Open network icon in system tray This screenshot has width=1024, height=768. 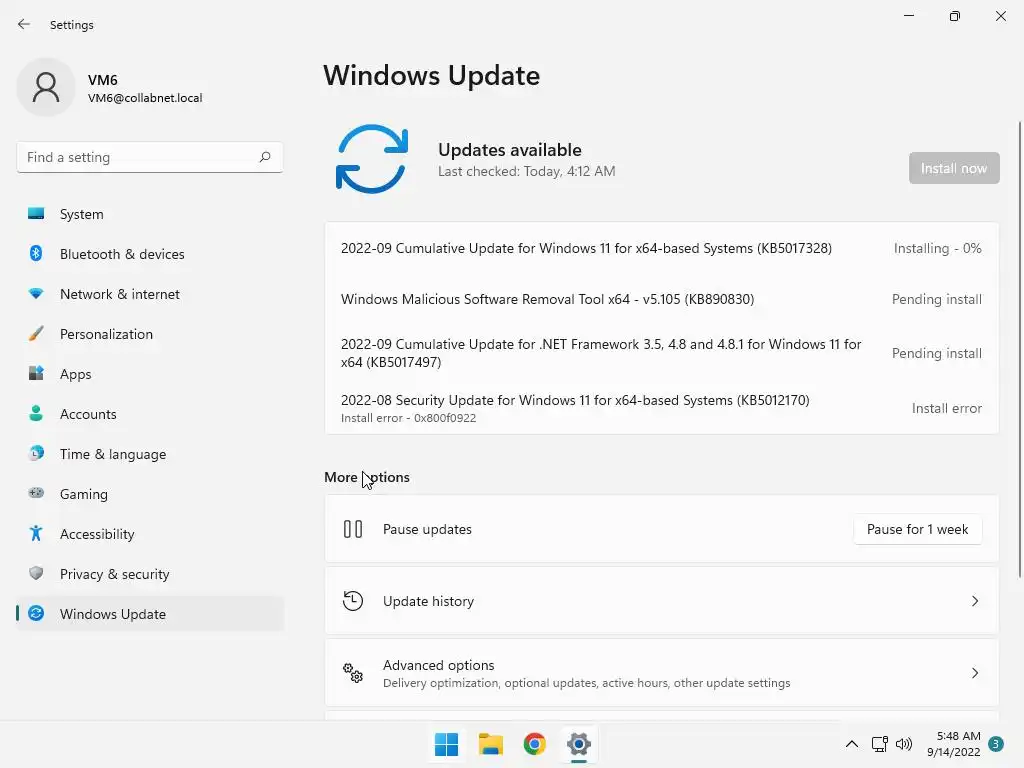coord(879,744)
